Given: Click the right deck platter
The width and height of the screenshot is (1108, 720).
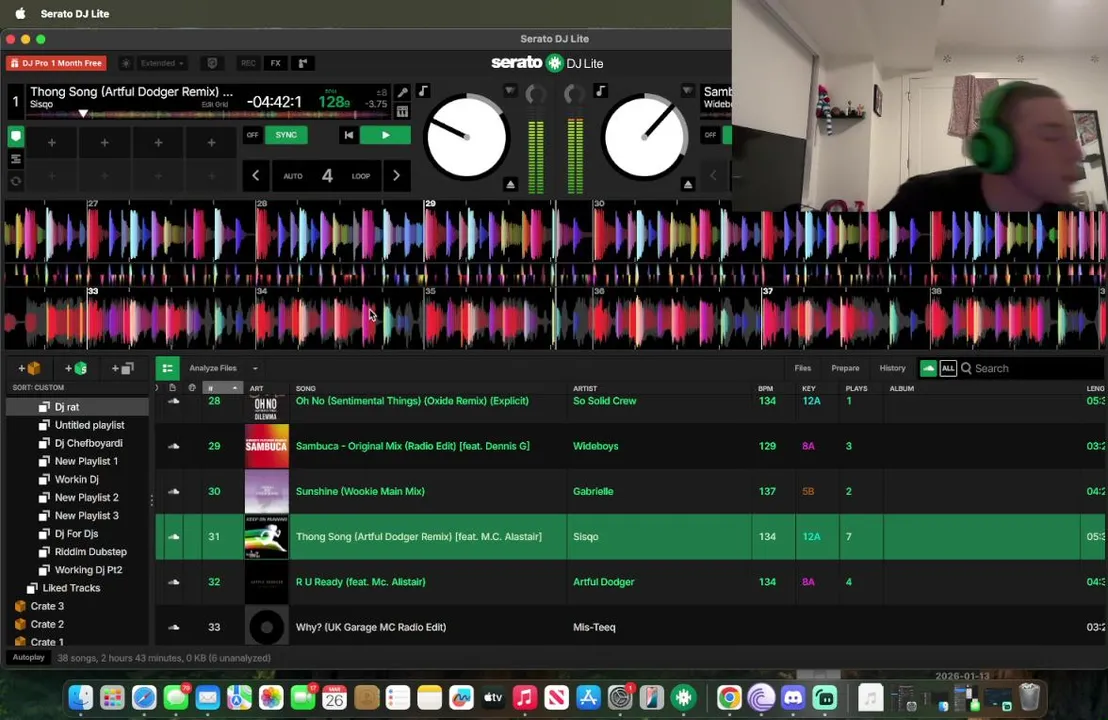Looking at the screenshot, I should [644, 137].
